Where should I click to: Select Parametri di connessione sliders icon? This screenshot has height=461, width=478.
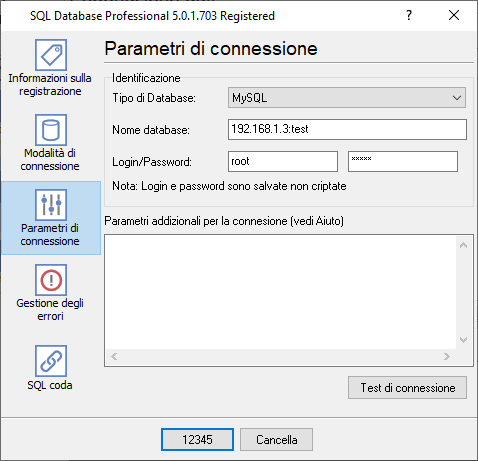click(51, 205)
